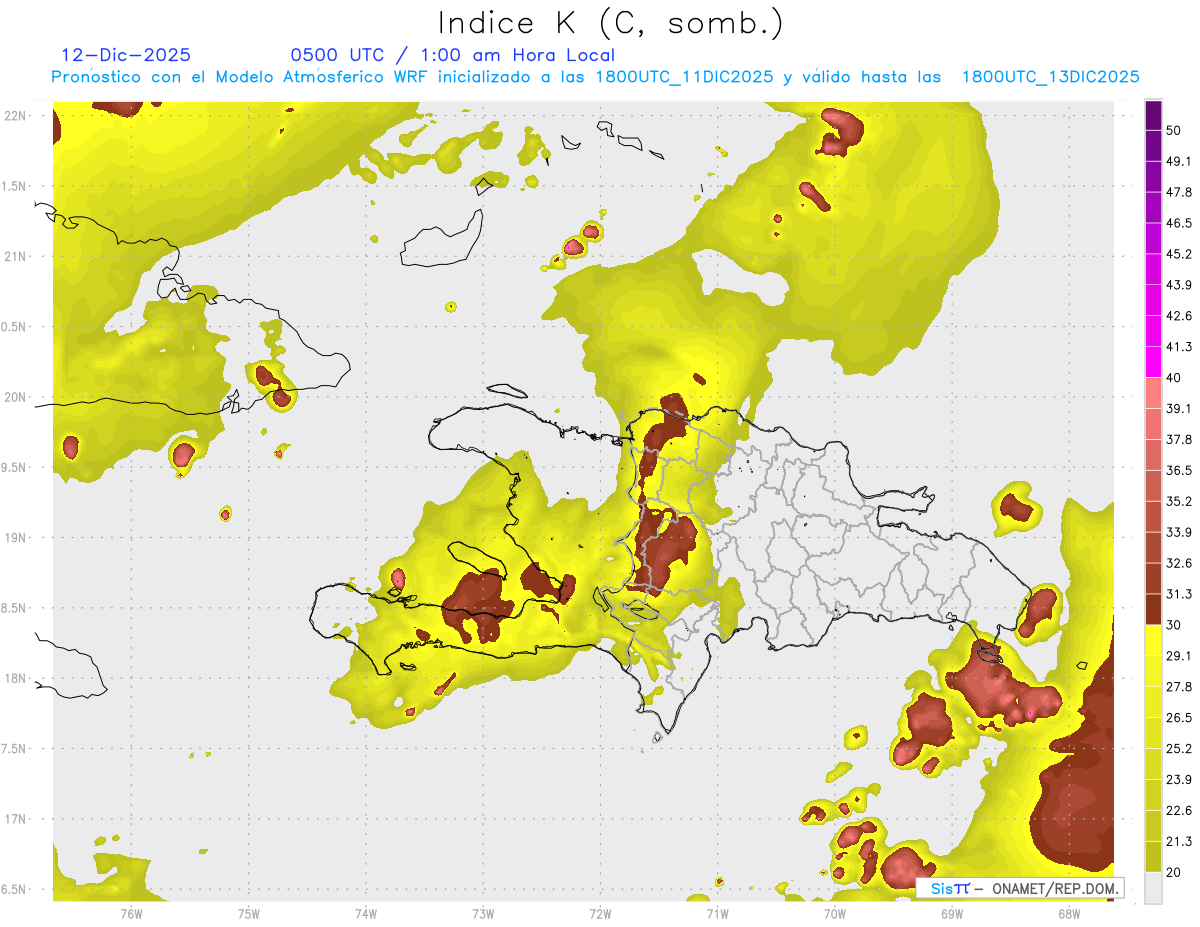Click the "31.3" value on the color scale
Viewport: 1200px width, 927px height.
point(1180,594)
